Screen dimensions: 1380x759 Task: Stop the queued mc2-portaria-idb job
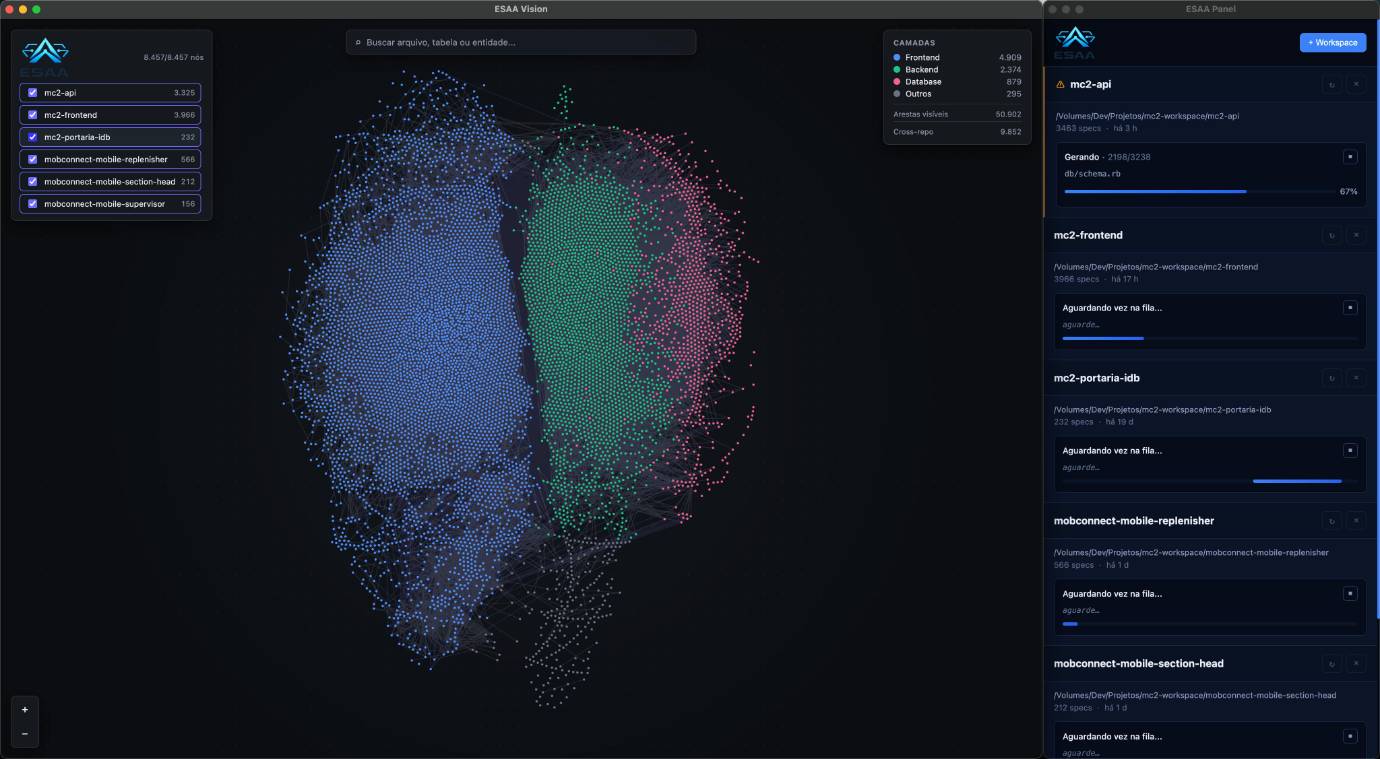click(x=1350, y=451)
